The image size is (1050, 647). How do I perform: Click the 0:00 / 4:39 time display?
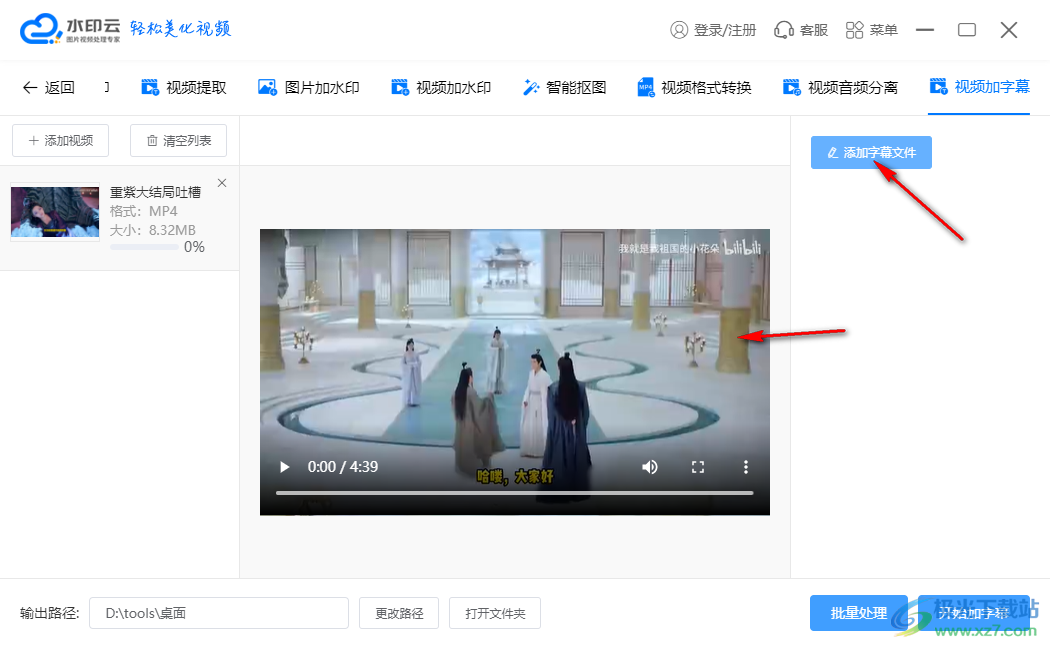click(x=343, y=467)
